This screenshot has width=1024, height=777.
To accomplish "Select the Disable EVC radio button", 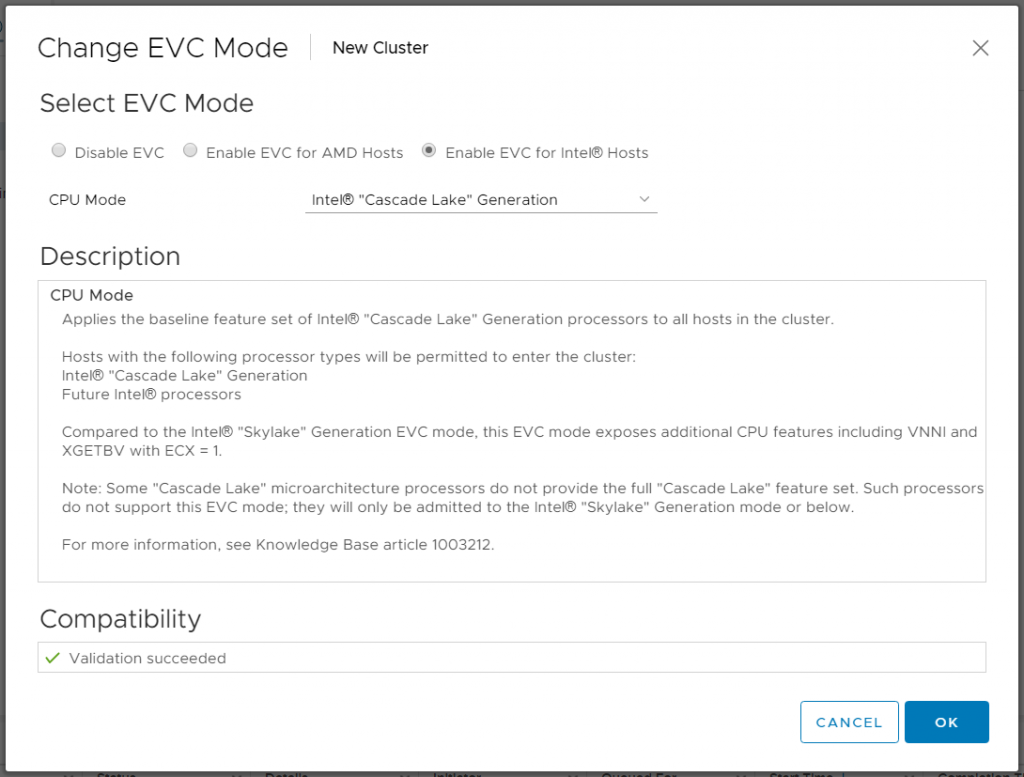I will (58, 151).
